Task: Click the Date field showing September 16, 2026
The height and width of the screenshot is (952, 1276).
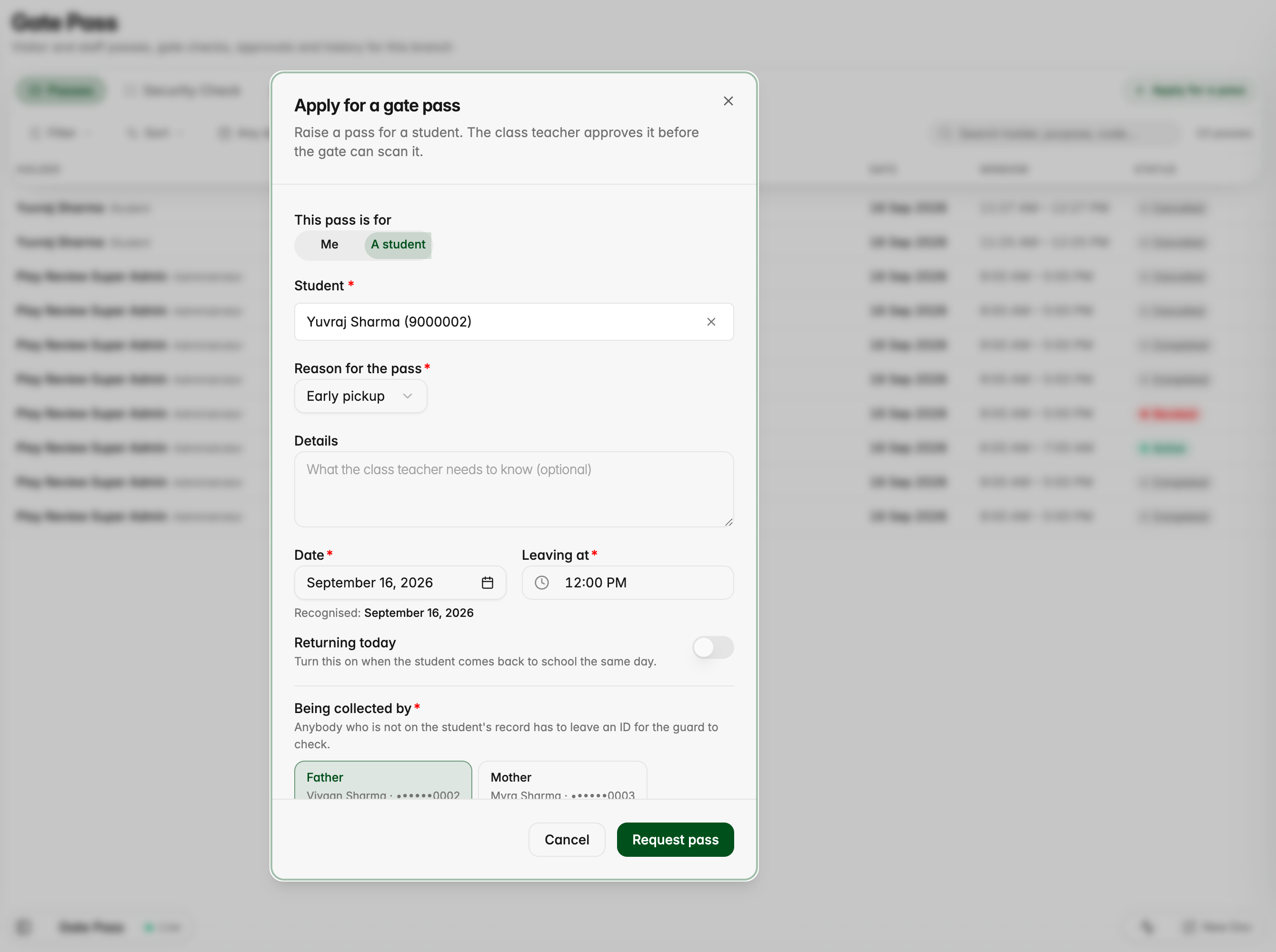Action: [400, 583]
